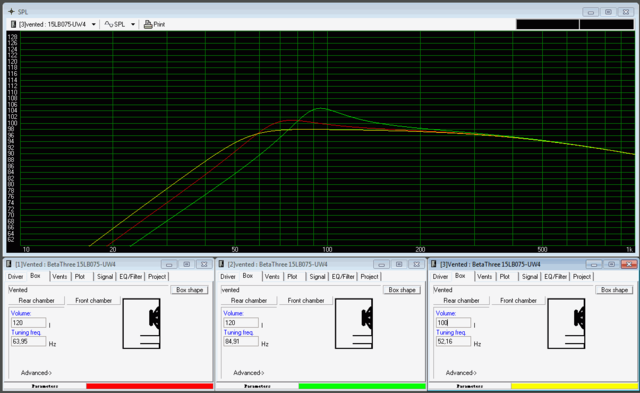Select Rear chamber in [2]vented window

pos(249,301)
